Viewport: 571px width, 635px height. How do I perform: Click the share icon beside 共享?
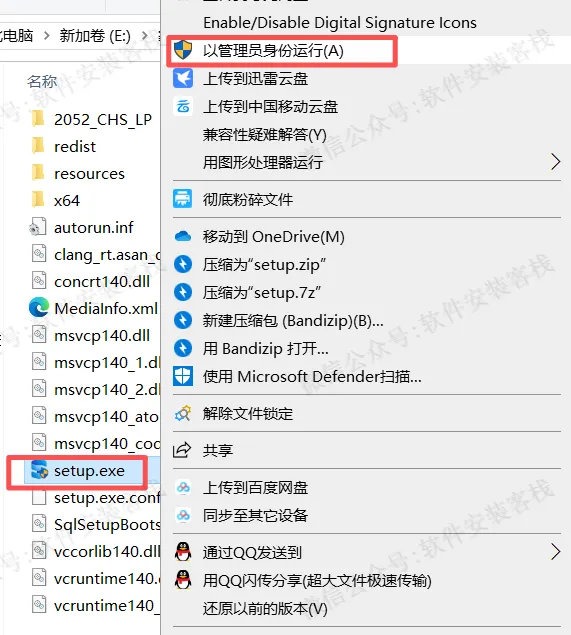182,450
